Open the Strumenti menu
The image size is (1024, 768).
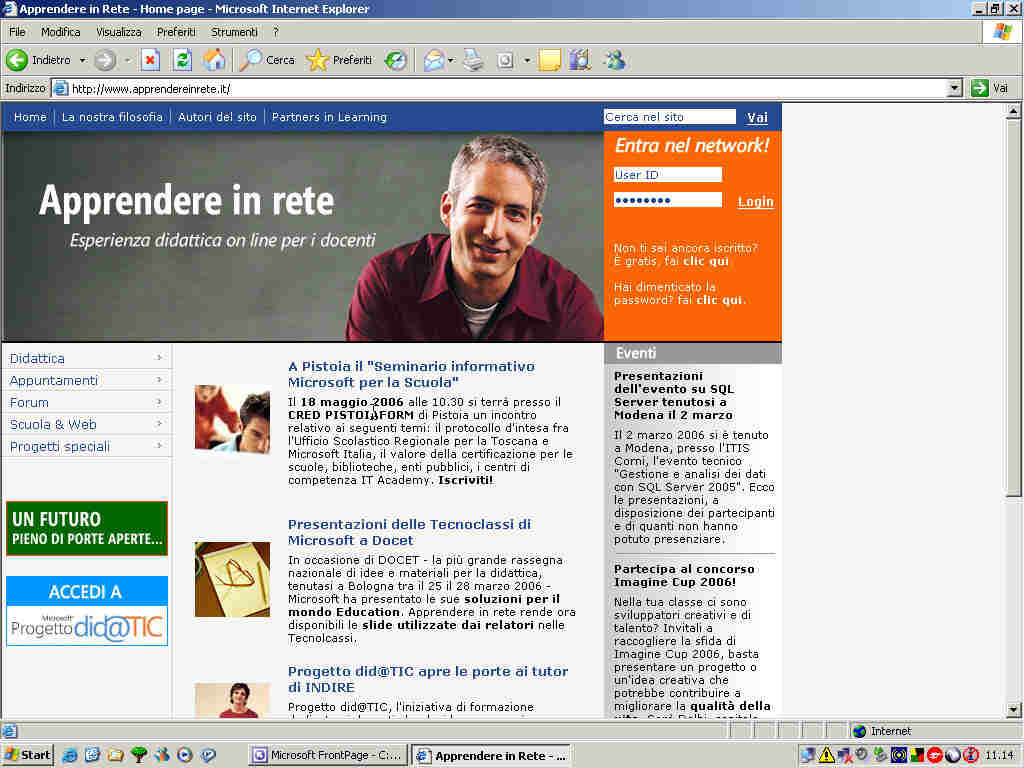pyautogui.click(x=234, y=32)
